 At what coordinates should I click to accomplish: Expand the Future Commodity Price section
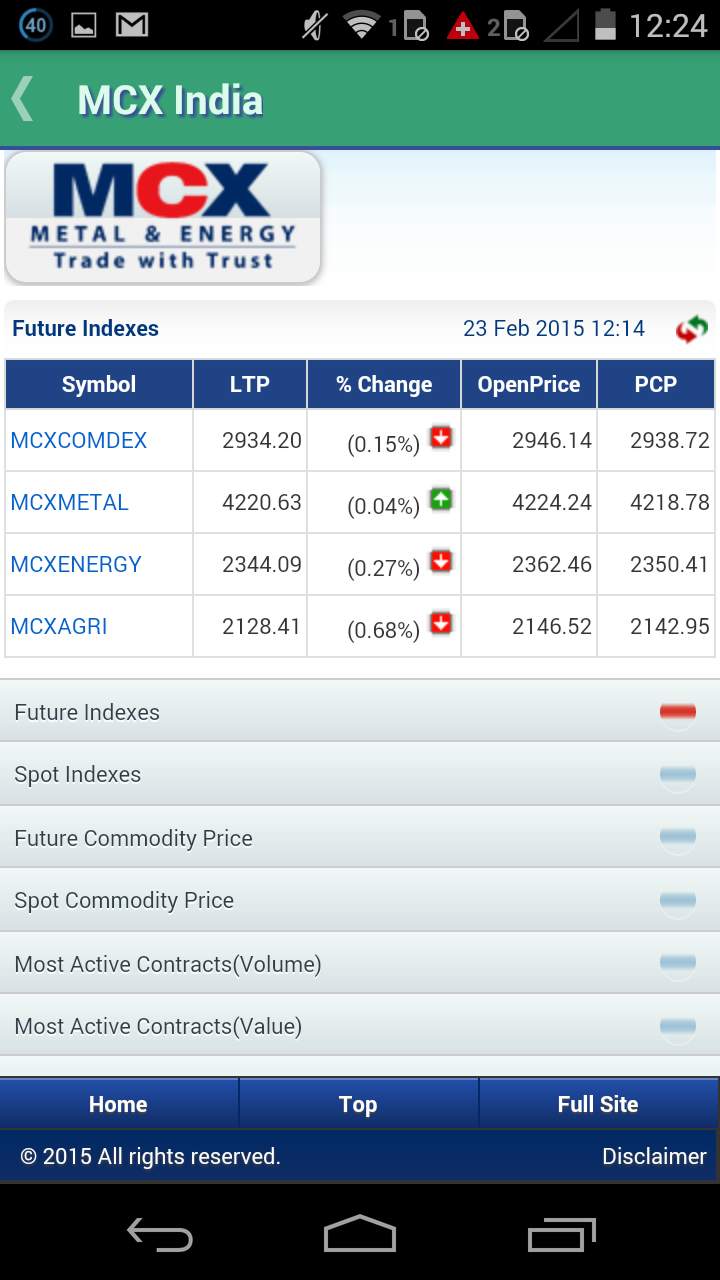point(677,838)
